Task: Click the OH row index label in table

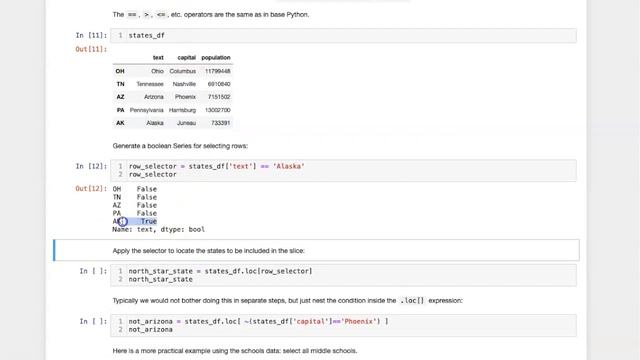Action: 120,71
